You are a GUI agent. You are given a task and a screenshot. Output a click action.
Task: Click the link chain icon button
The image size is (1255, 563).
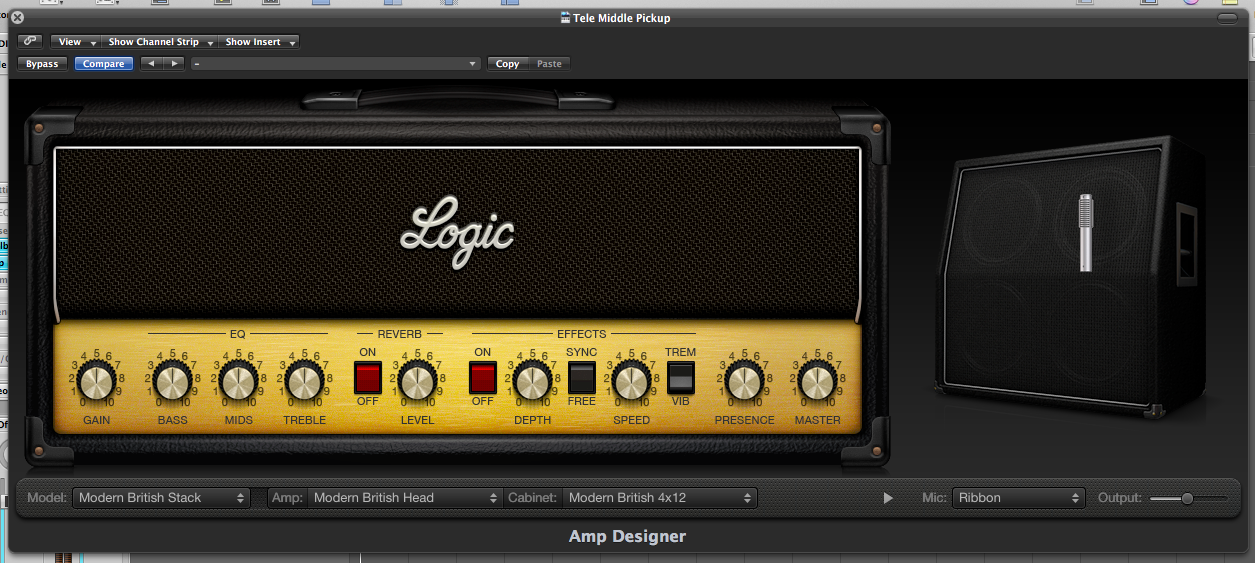[30, 42]
